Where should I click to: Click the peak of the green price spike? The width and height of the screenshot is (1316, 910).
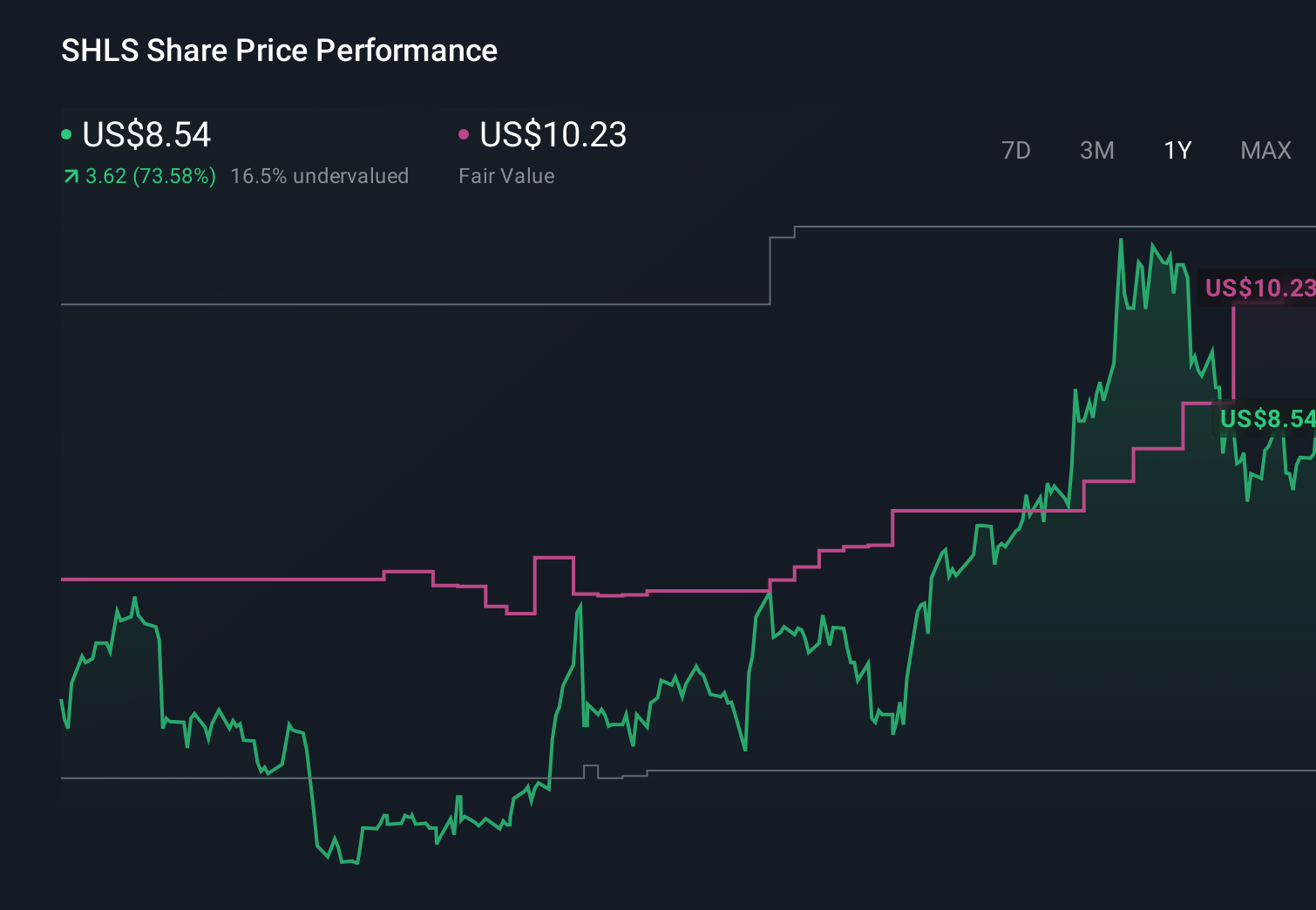(x=1122, y=238)
